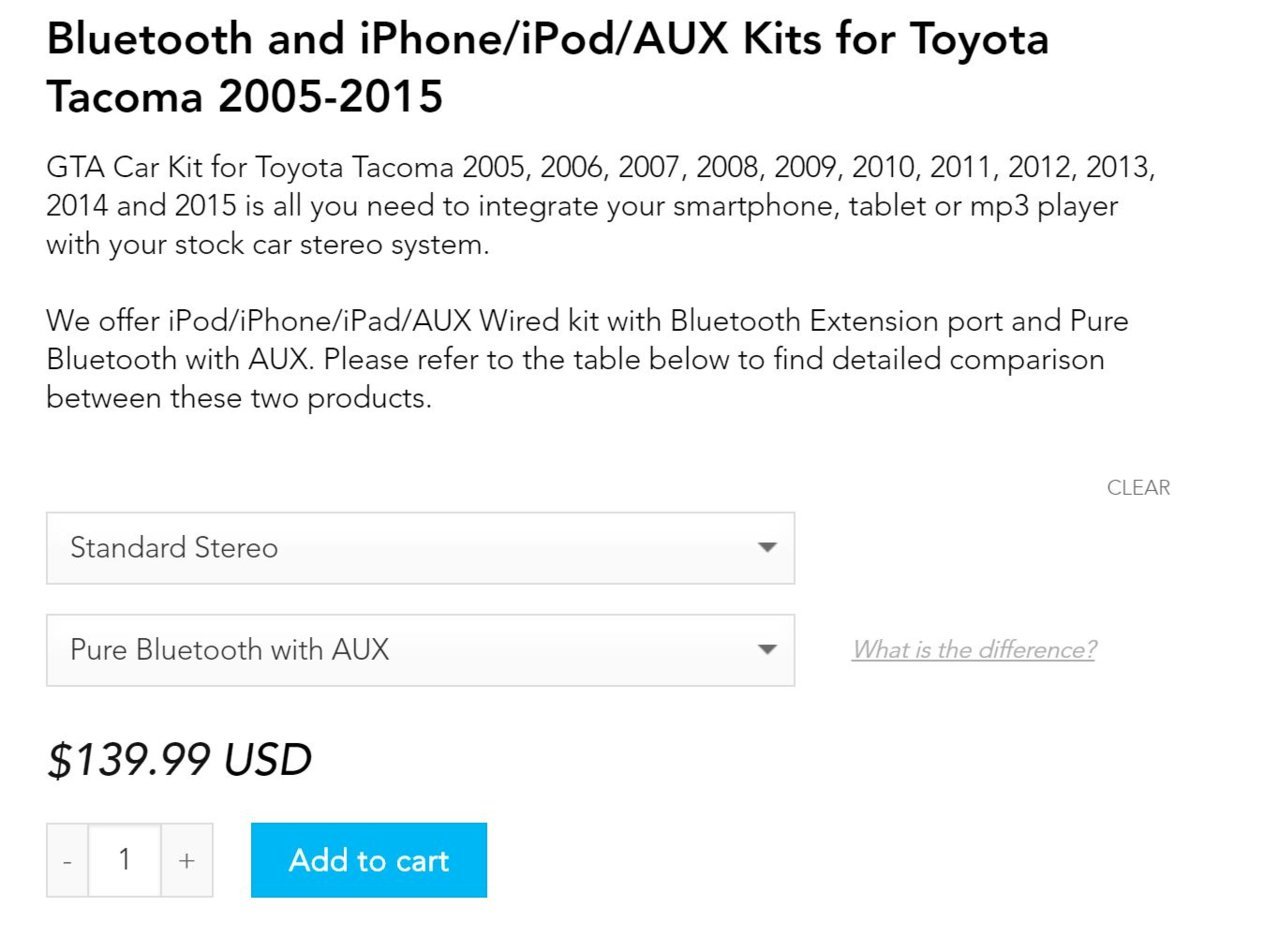This screenshot has width=1279, height=952.
Task: Click the italicized difference comparison link
Action: click(x=972, y=649)
